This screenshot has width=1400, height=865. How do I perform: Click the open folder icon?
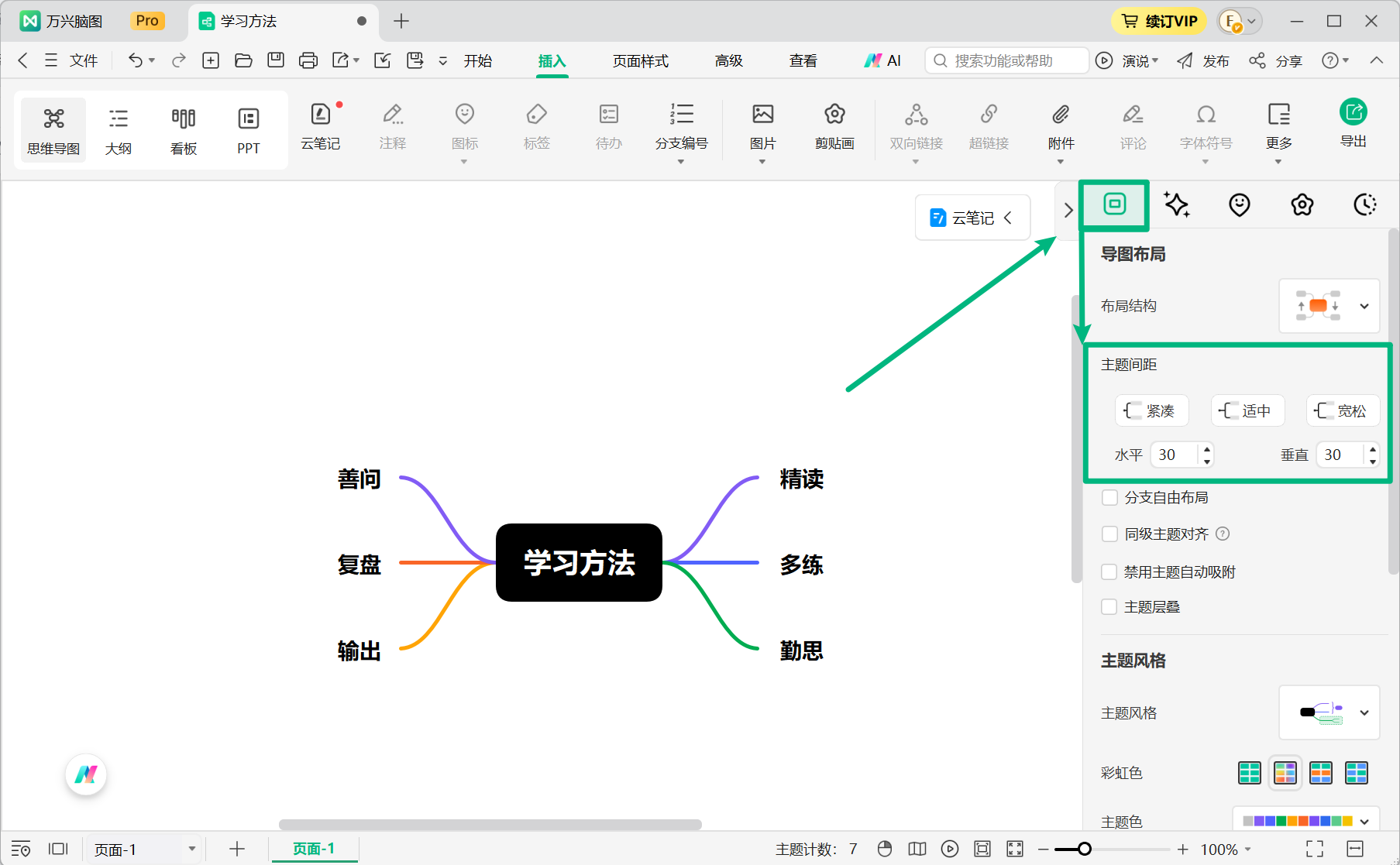(x=243, y=60)
